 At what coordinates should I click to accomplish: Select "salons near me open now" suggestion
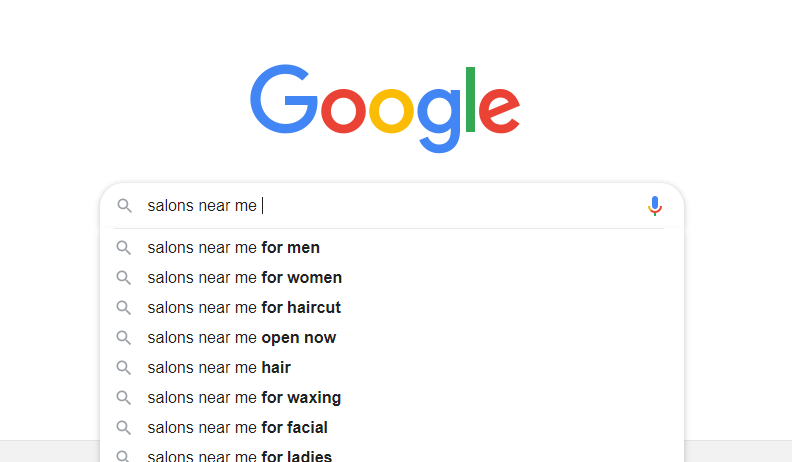pyautogui.click(x=241, y=338)
